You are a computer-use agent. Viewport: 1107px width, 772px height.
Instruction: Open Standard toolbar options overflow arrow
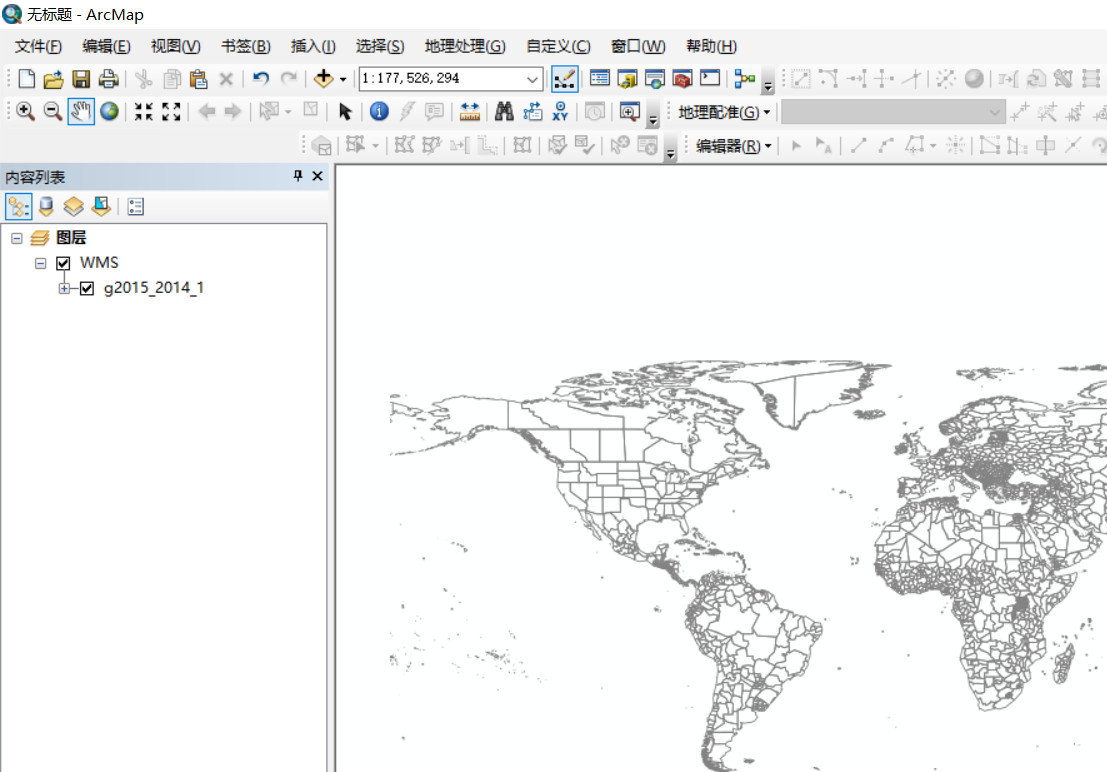tap(768, 85)
